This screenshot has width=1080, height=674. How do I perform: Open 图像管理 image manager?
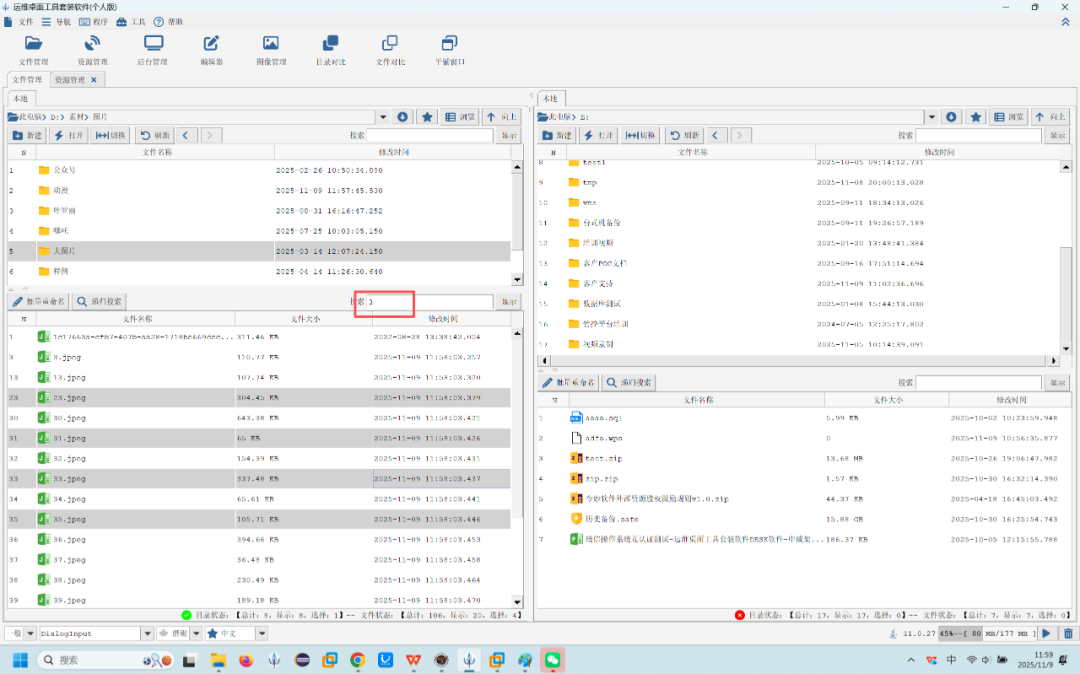pyautogui.click(x=271, y=50)
